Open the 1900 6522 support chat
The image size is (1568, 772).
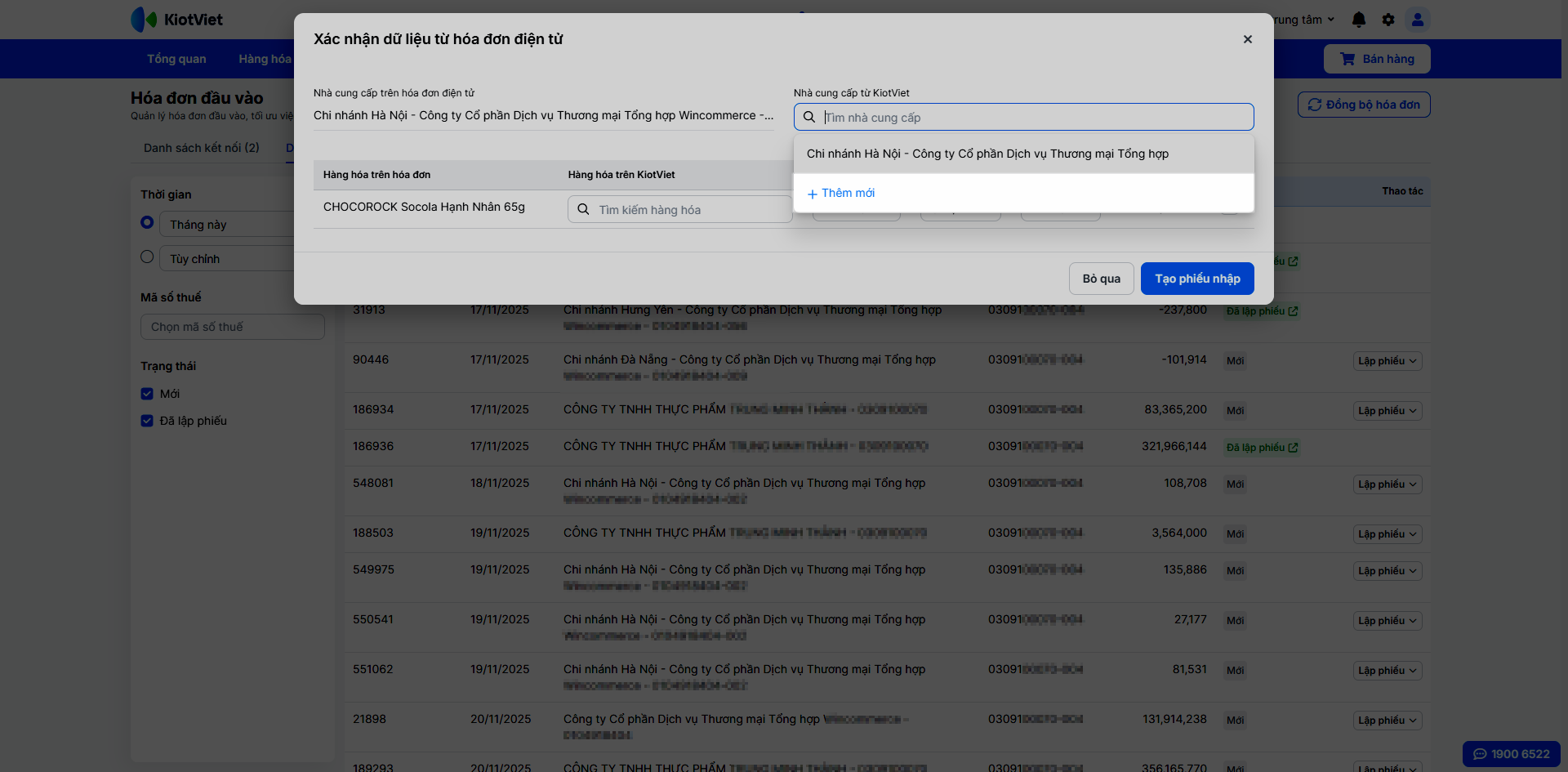1512,754
